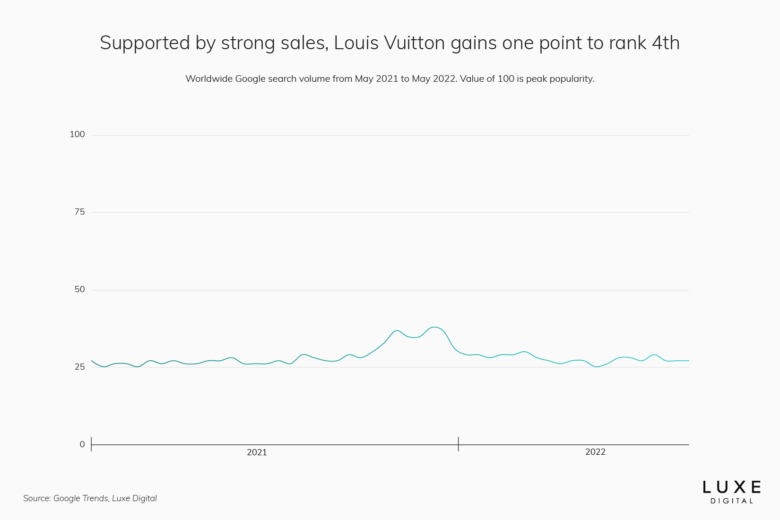780x520 pixels.
Task: Select the 2021 label on the x-axis
Action: [x=257, y=453]
